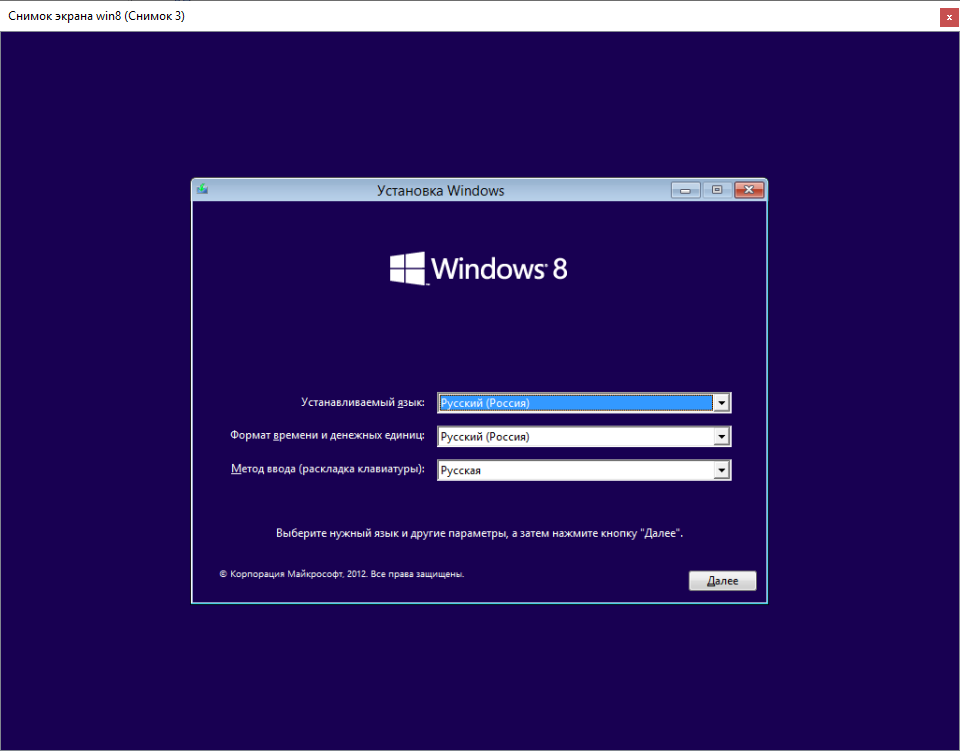Click the Далее button

[x=722, y=581]
